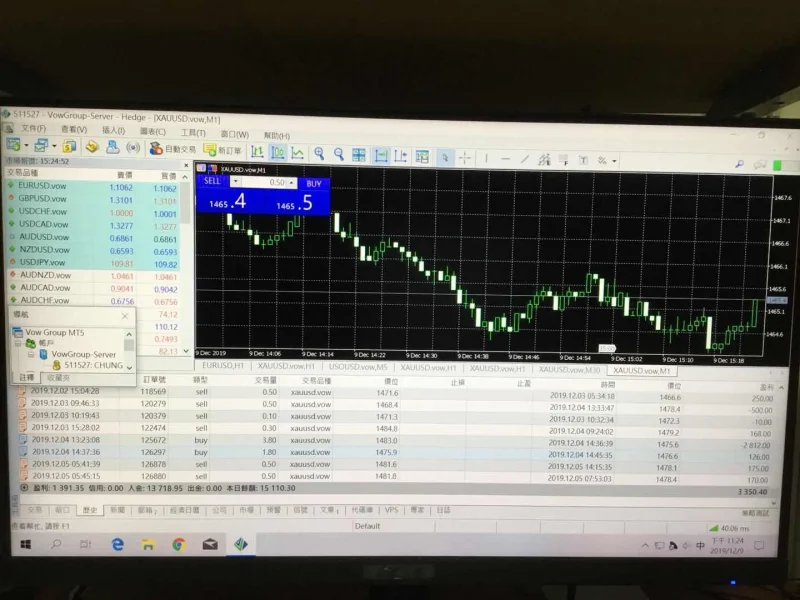Switch to the USOUSD.vow,M5 chart tab

[x=358, y=367]
